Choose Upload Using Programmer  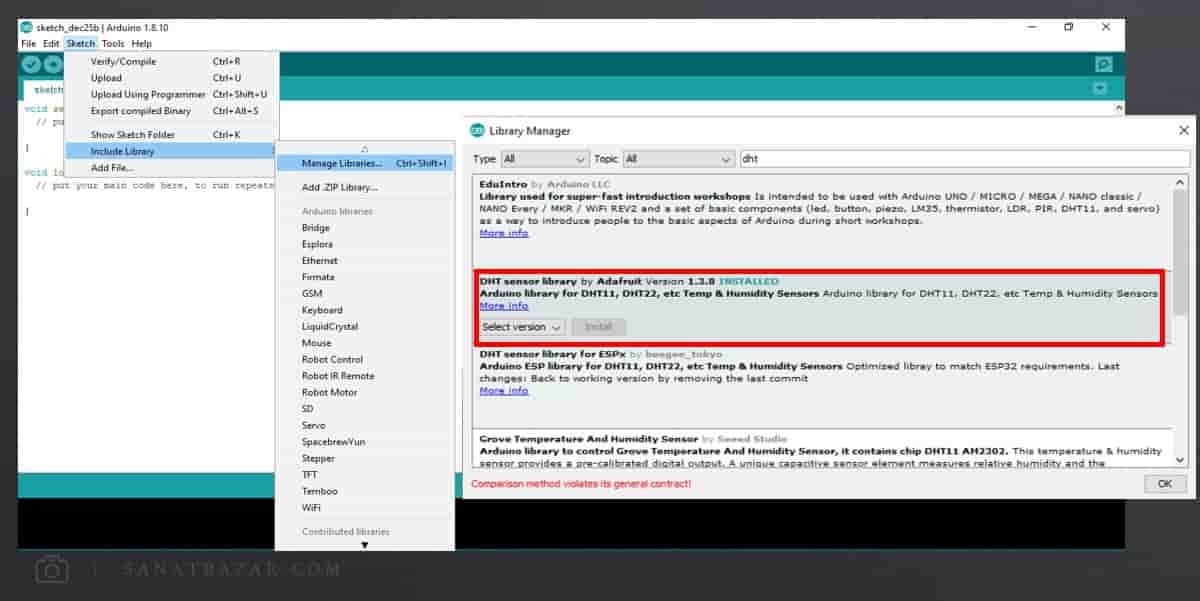[171, 95]
